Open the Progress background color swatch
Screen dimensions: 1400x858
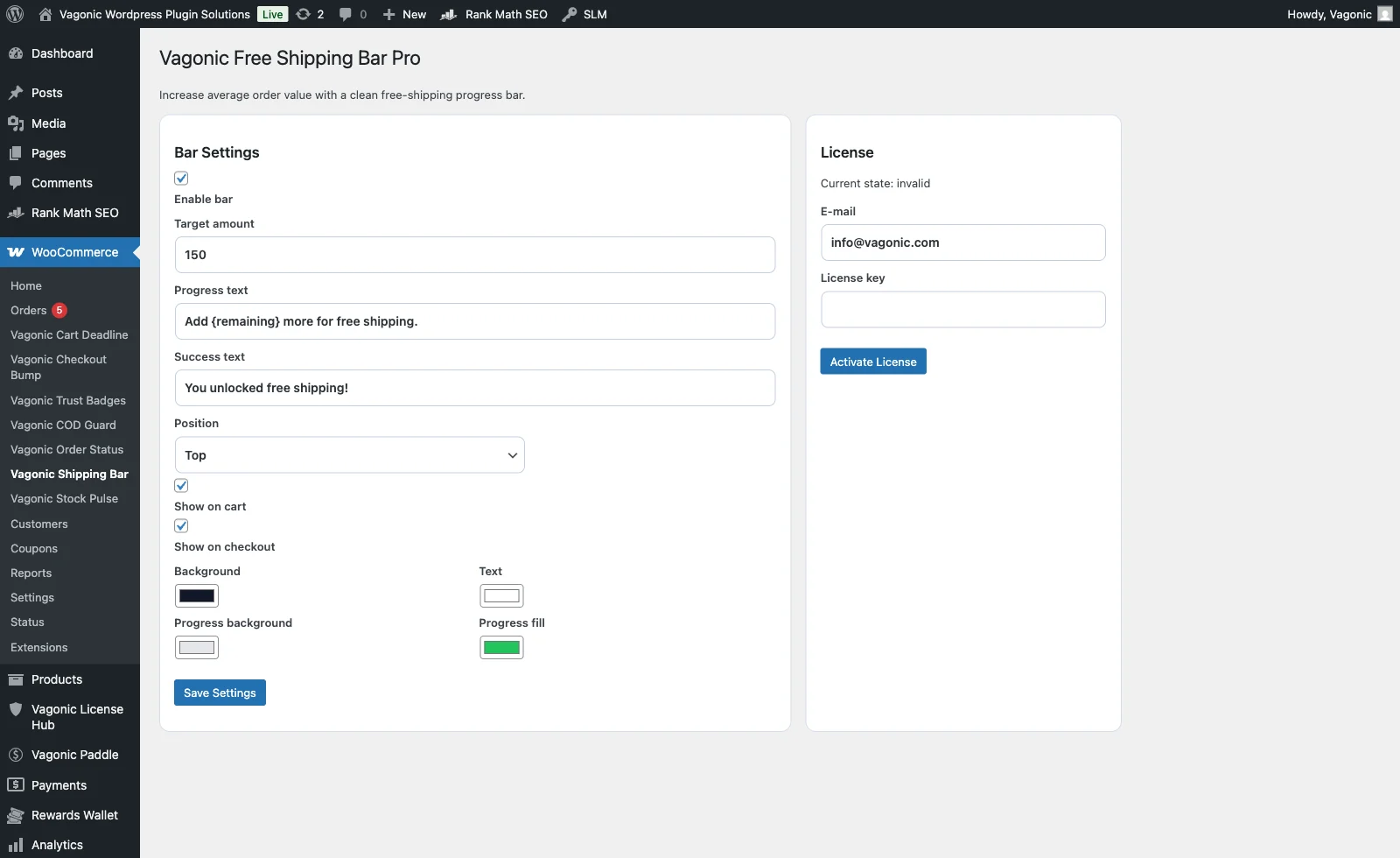tap(197, 648)
